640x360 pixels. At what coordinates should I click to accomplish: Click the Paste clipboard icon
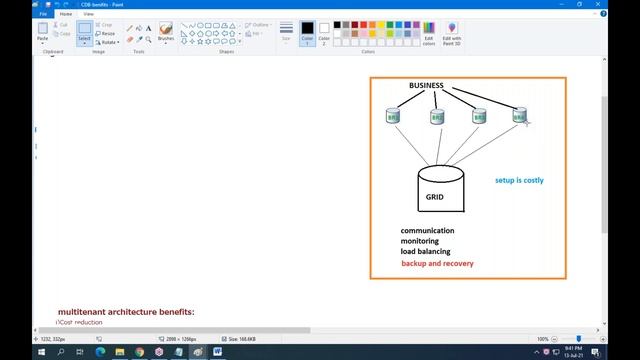point(42,28)
